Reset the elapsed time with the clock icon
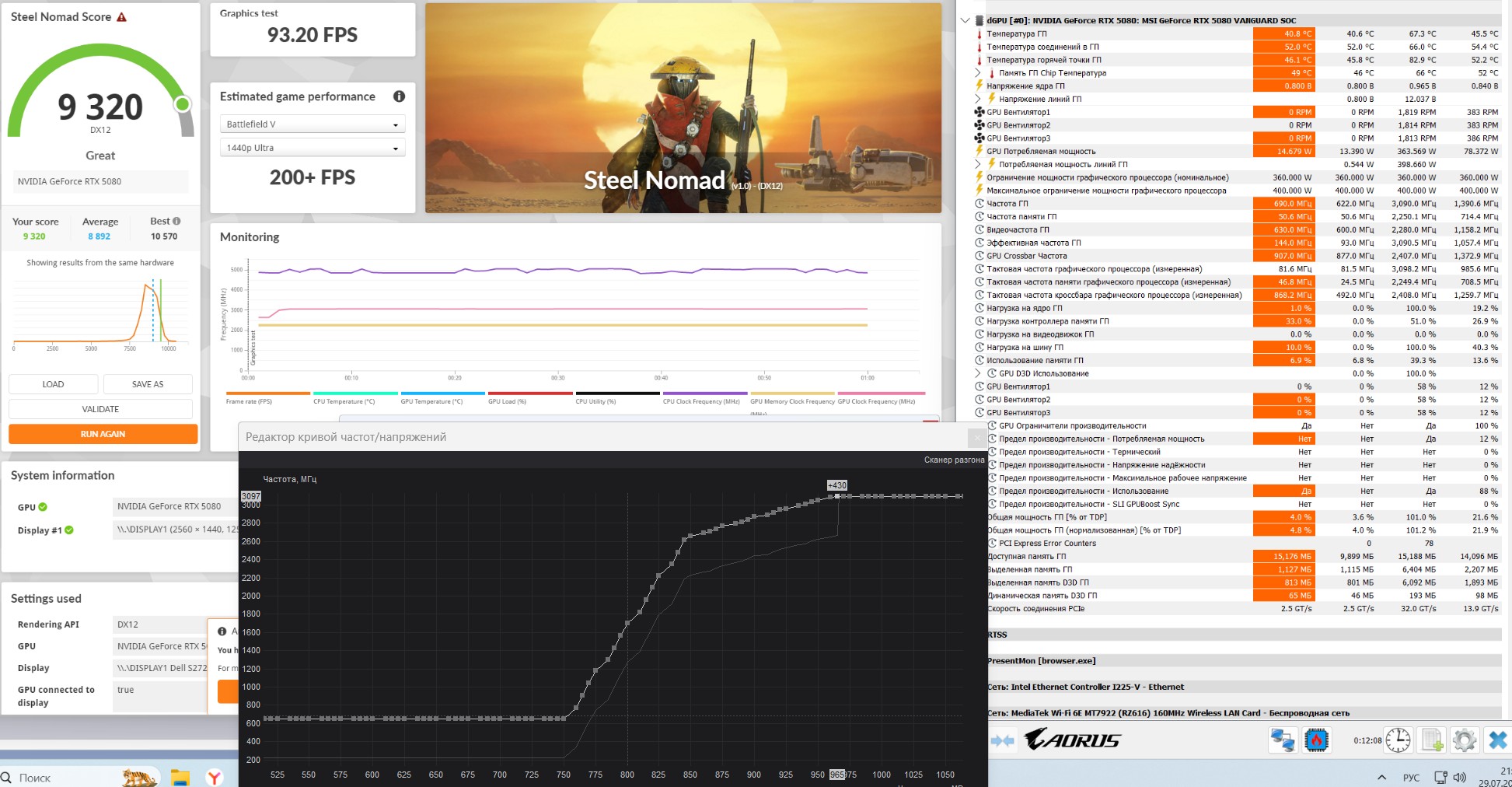The height and width of the screenshot is (787, 1512). click(1398, 740)
